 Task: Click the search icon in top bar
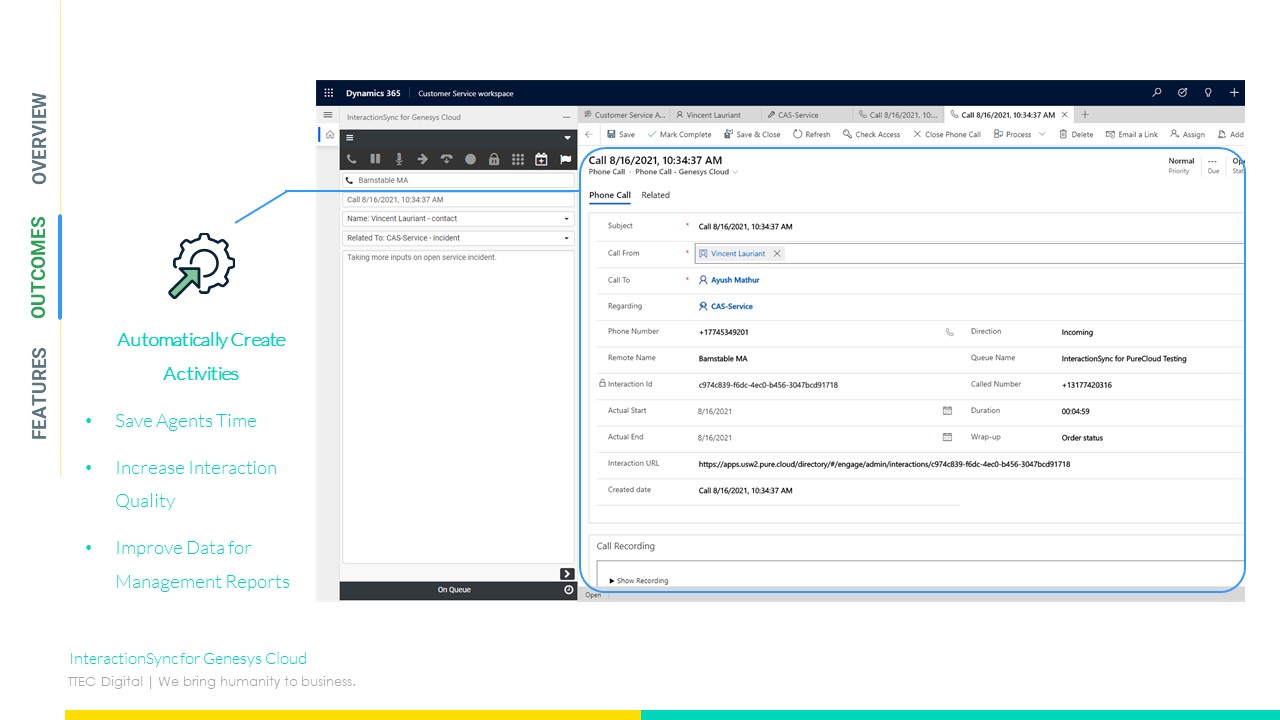tap(1157, 93)
